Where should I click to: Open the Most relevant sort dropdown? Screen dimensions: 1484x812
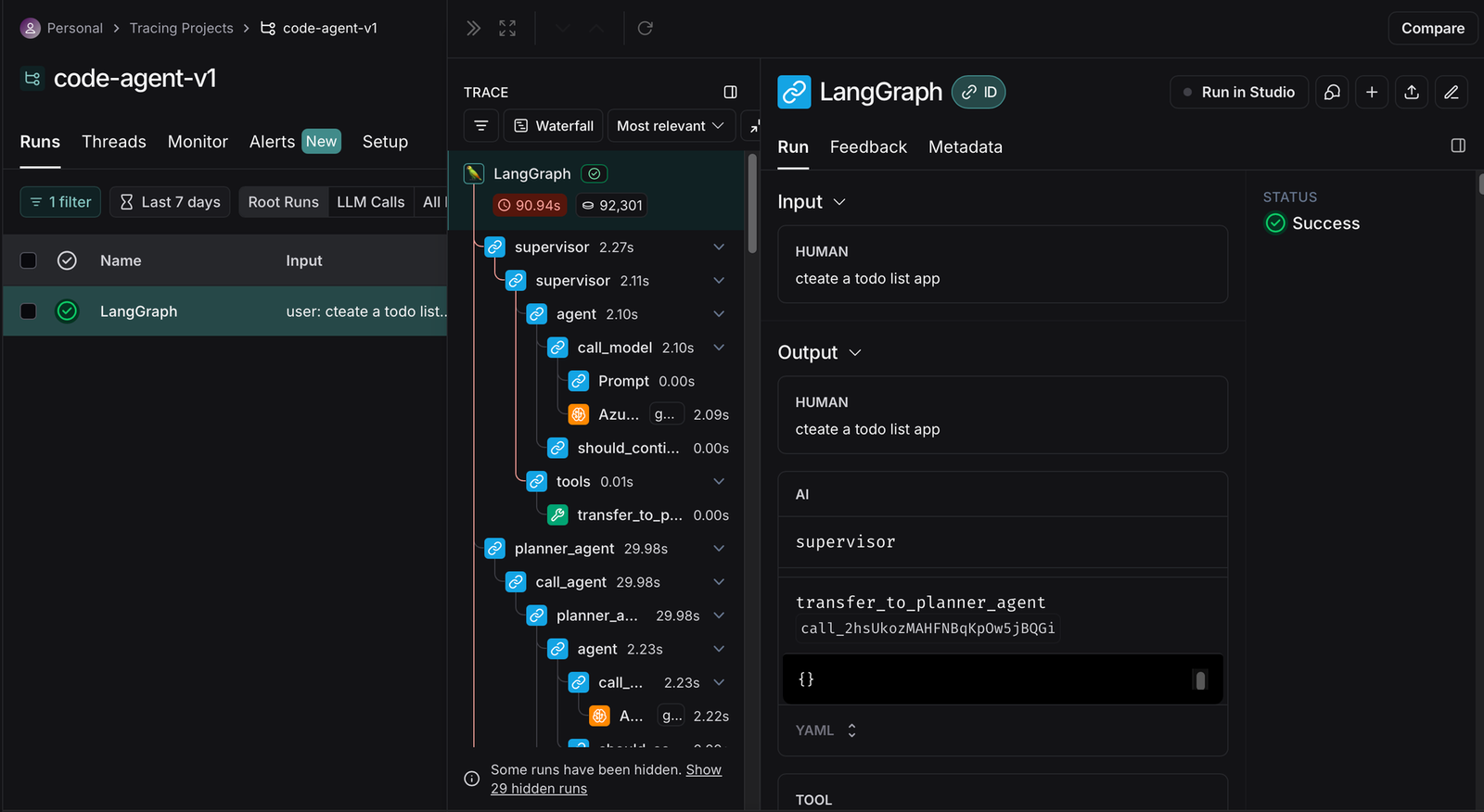point(672,126)
